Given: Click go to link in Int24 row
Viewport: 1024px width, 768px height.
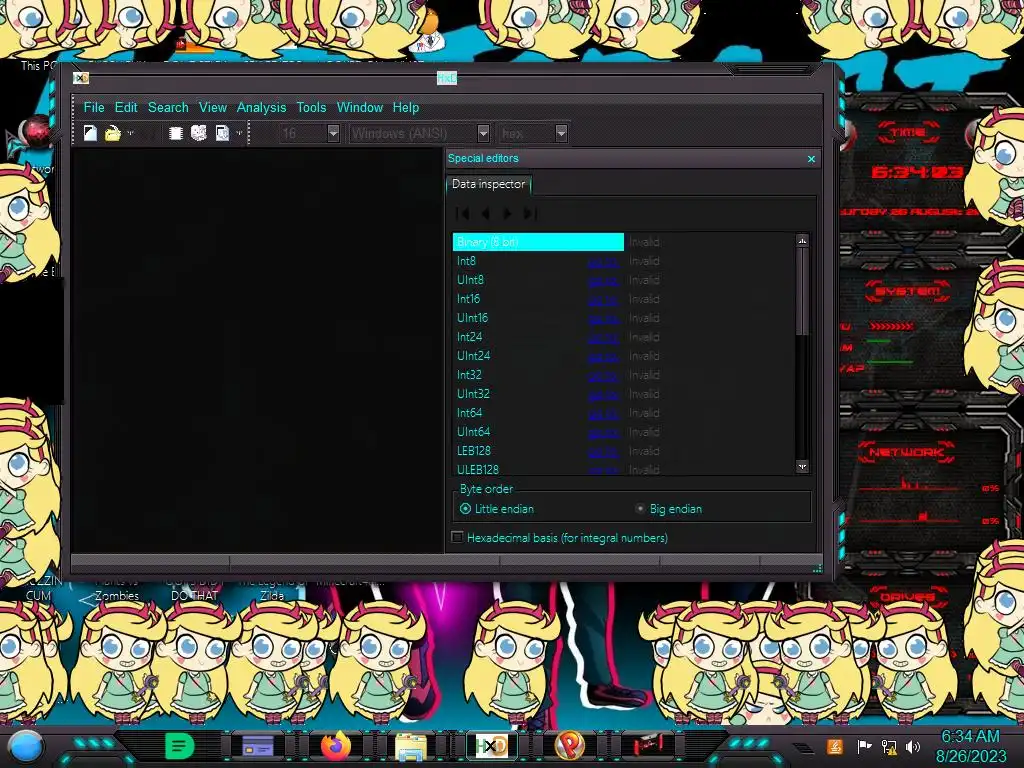Looking at the screenshot, I should [x=603, y=338].
